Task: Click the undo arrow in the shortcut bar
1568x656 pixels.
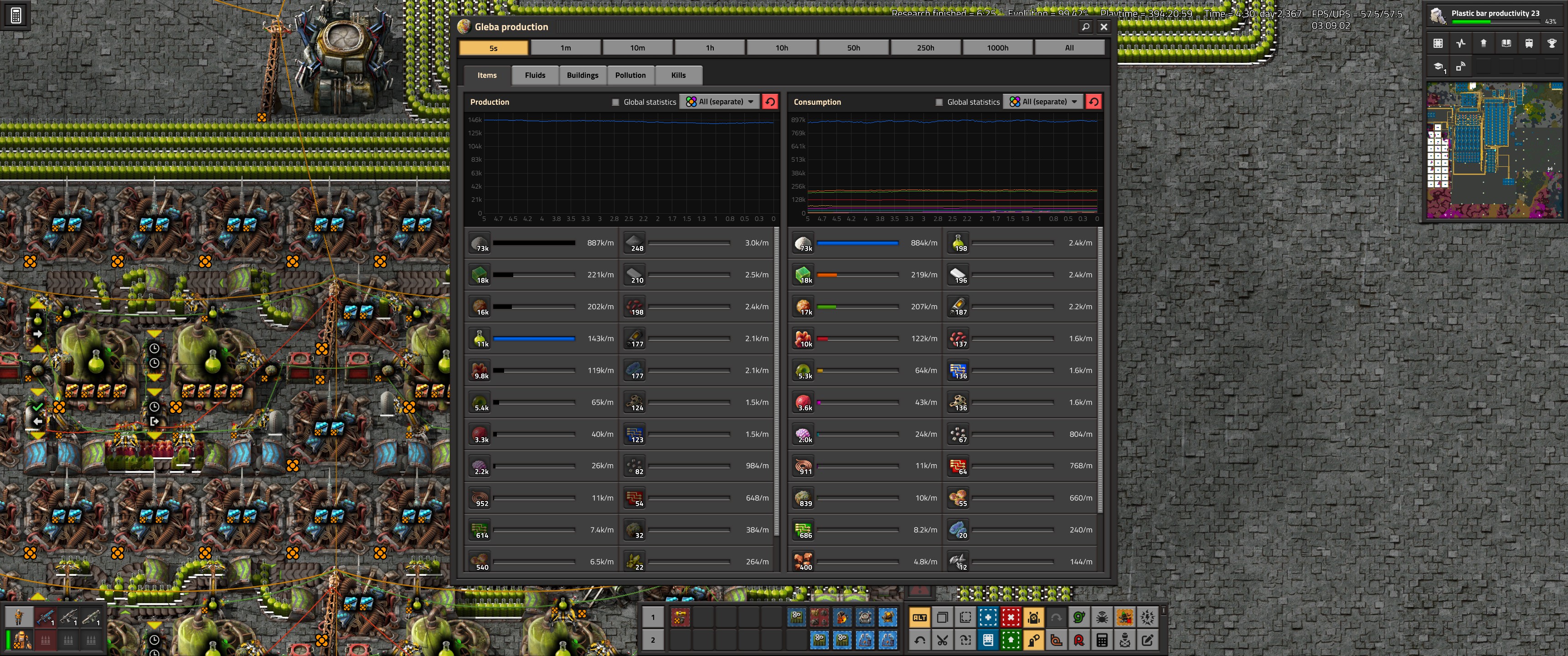Action: pyautogui.click(x=920, y=640)
